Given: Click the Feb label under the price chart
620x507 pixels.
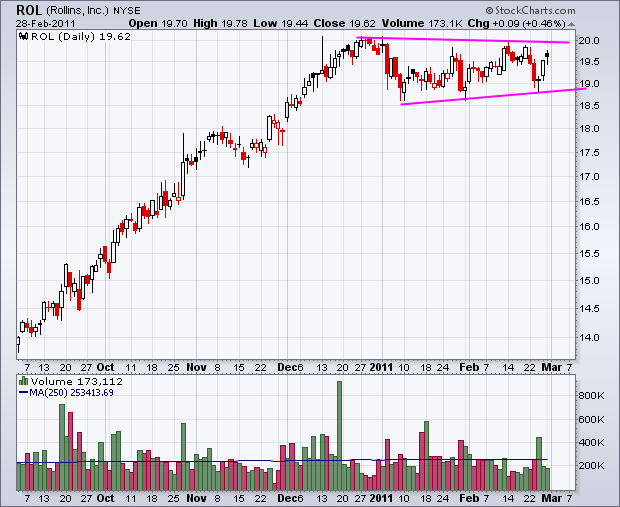Looking at the screenshot, I should (x=469, y=367).
